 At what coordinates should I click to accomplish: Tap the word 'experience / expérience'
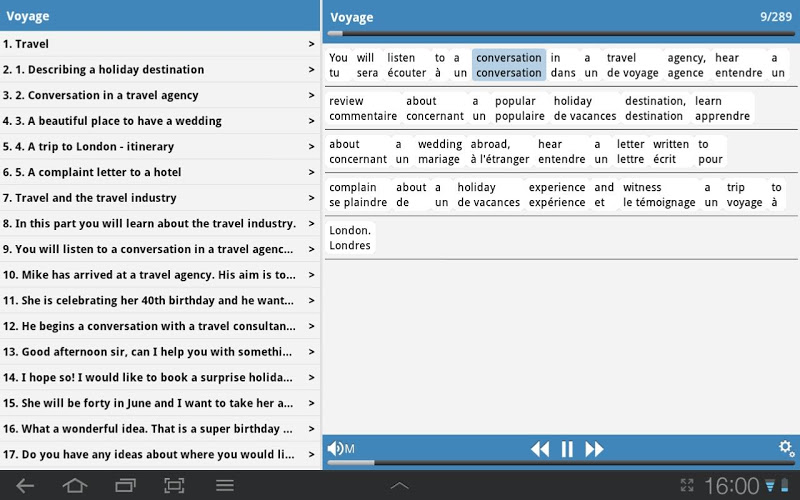click(x=557, y=195)
